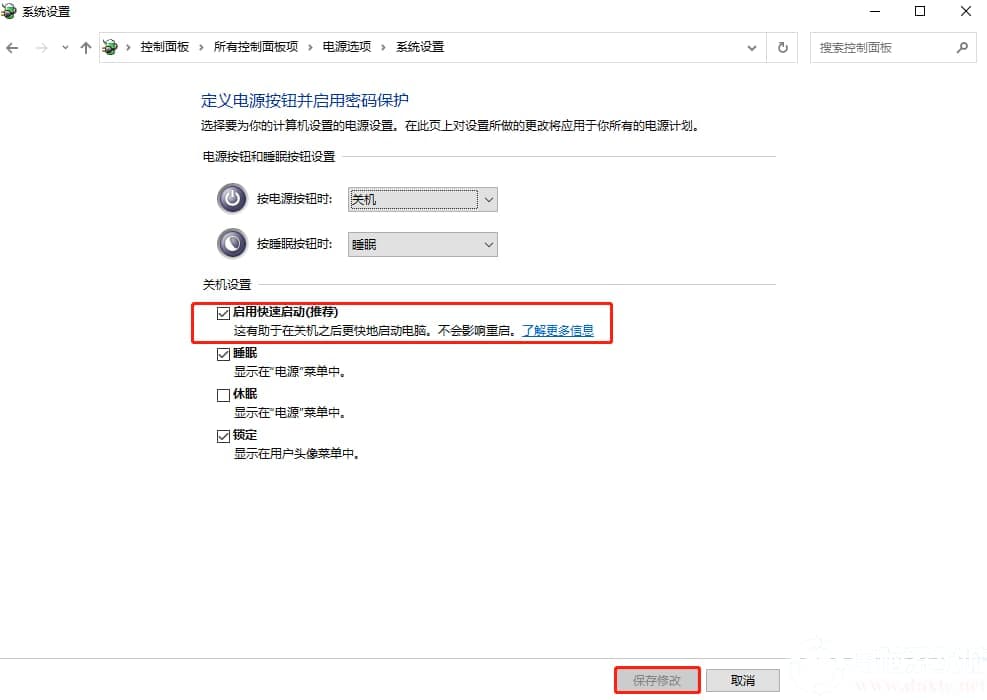Click the 保存修改 button
Screen dimensions: 987x700
point(657,680)
